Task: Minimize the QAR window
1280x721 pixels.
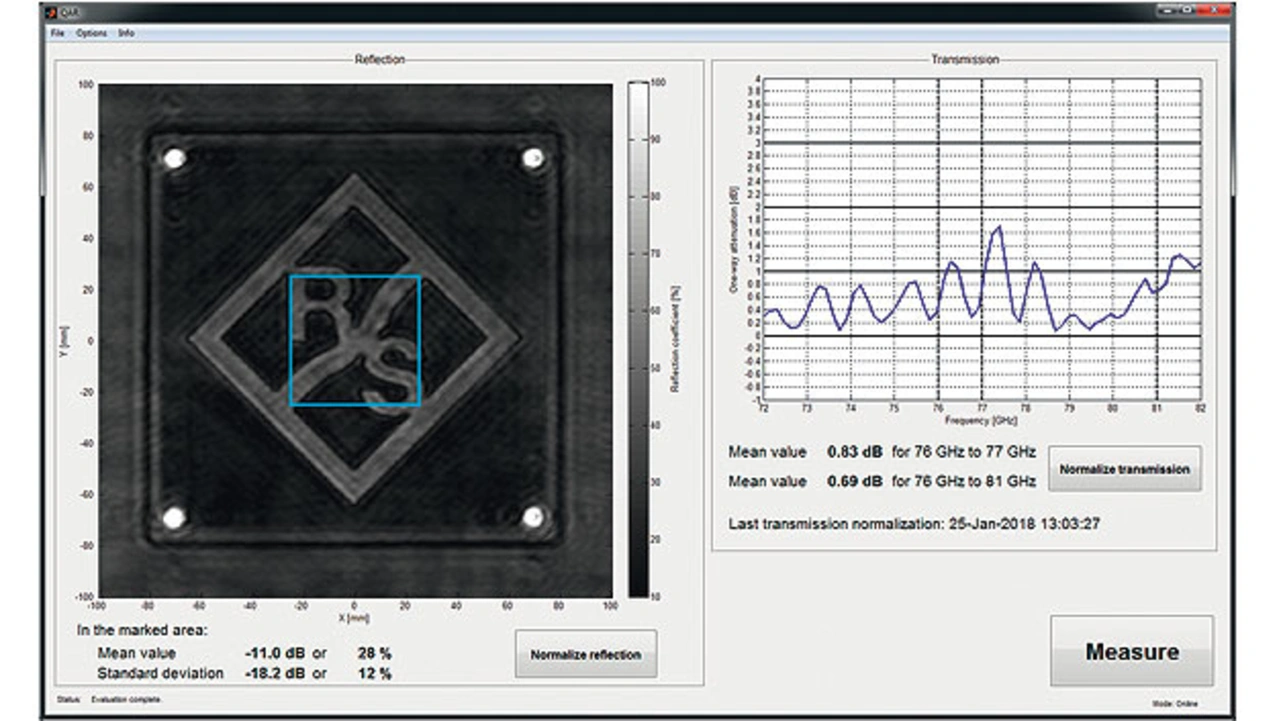Action: 1166,12
